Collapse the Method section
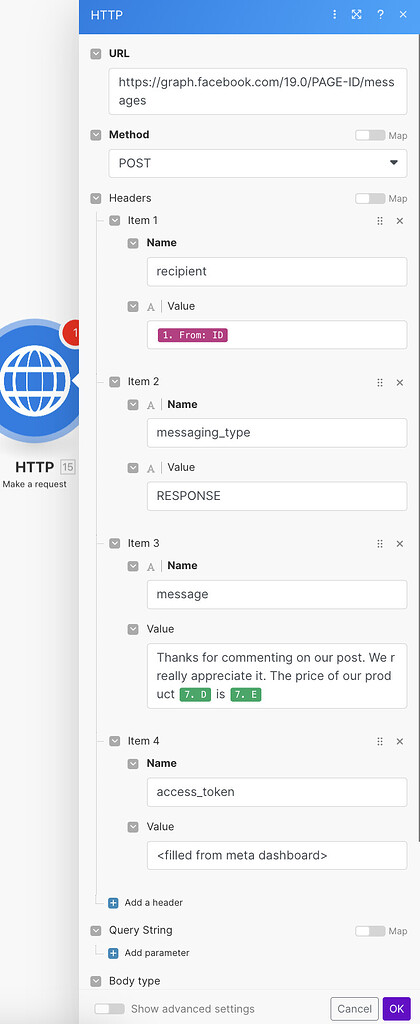420x1024 pixels. 96,135
